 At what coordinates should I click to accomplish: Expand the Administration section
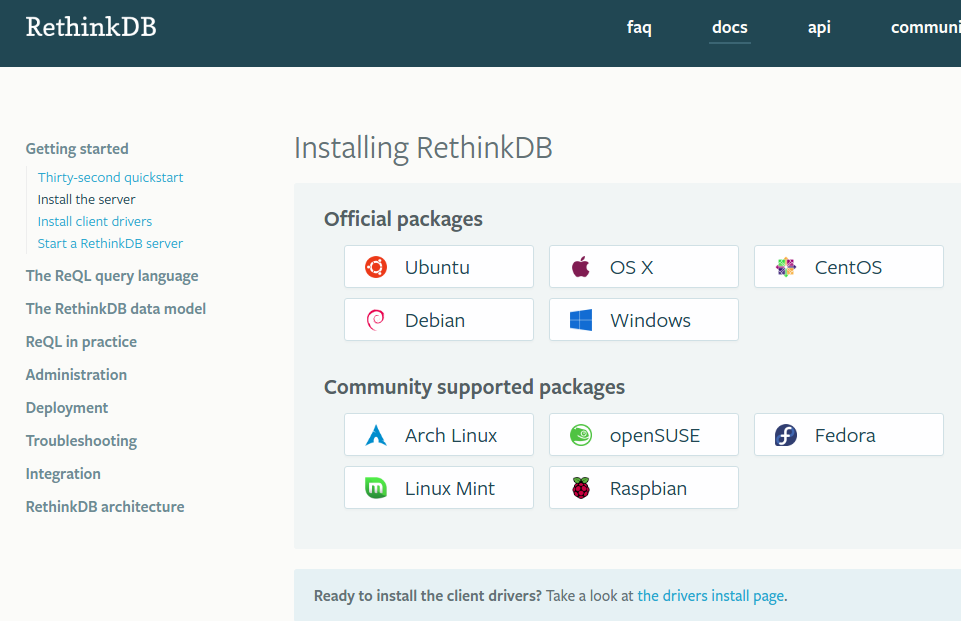pos(77,375)
